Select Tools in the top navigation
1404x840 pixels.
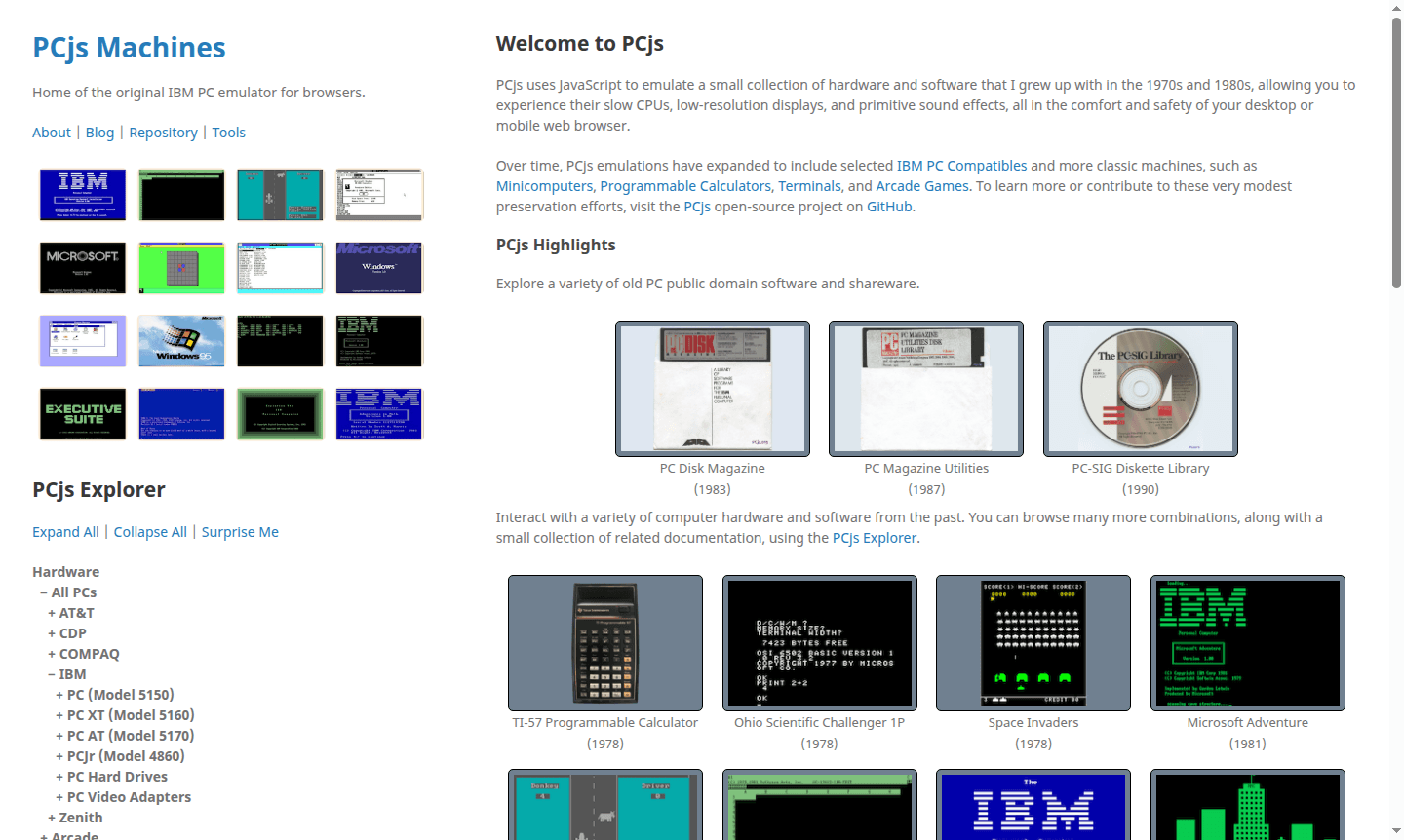(x=229, y=132)
